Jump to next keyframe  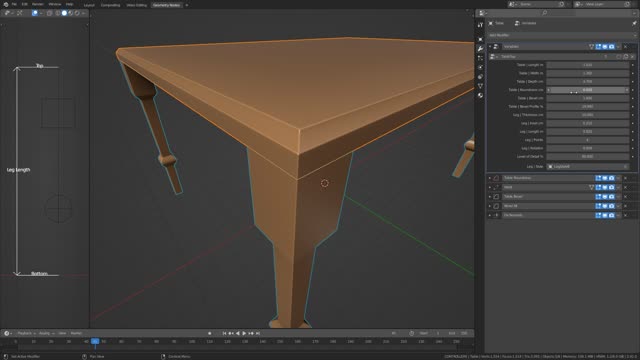click(251, 333)
